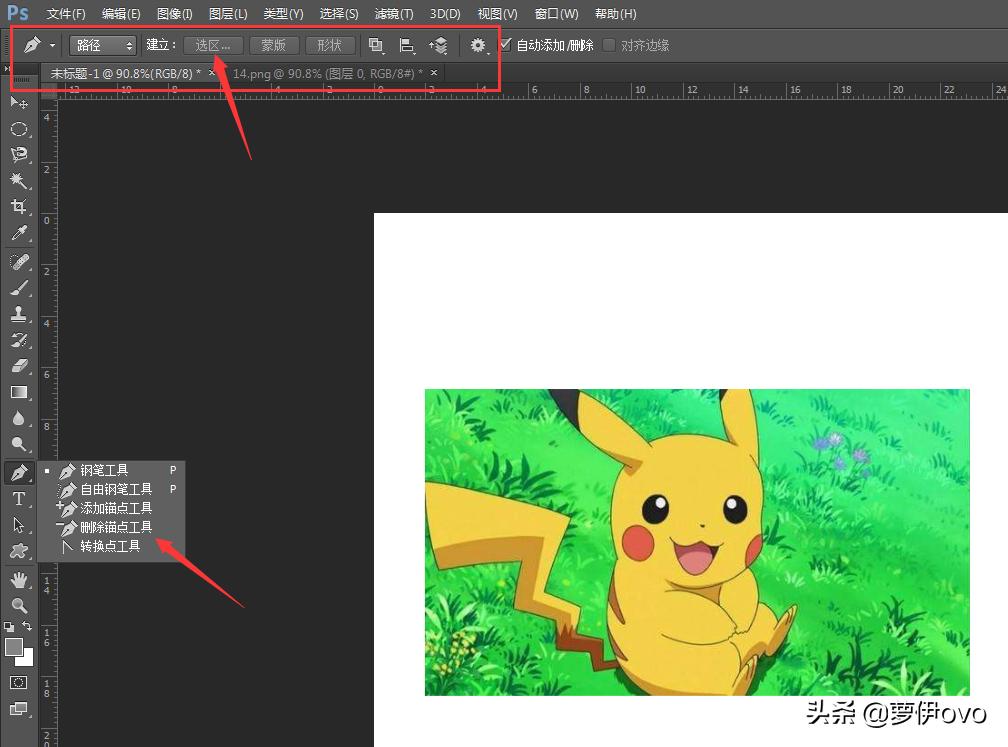
Task: Open the 滤镜(T) menu
Action: pyautogui.click(x=393, y=14)
